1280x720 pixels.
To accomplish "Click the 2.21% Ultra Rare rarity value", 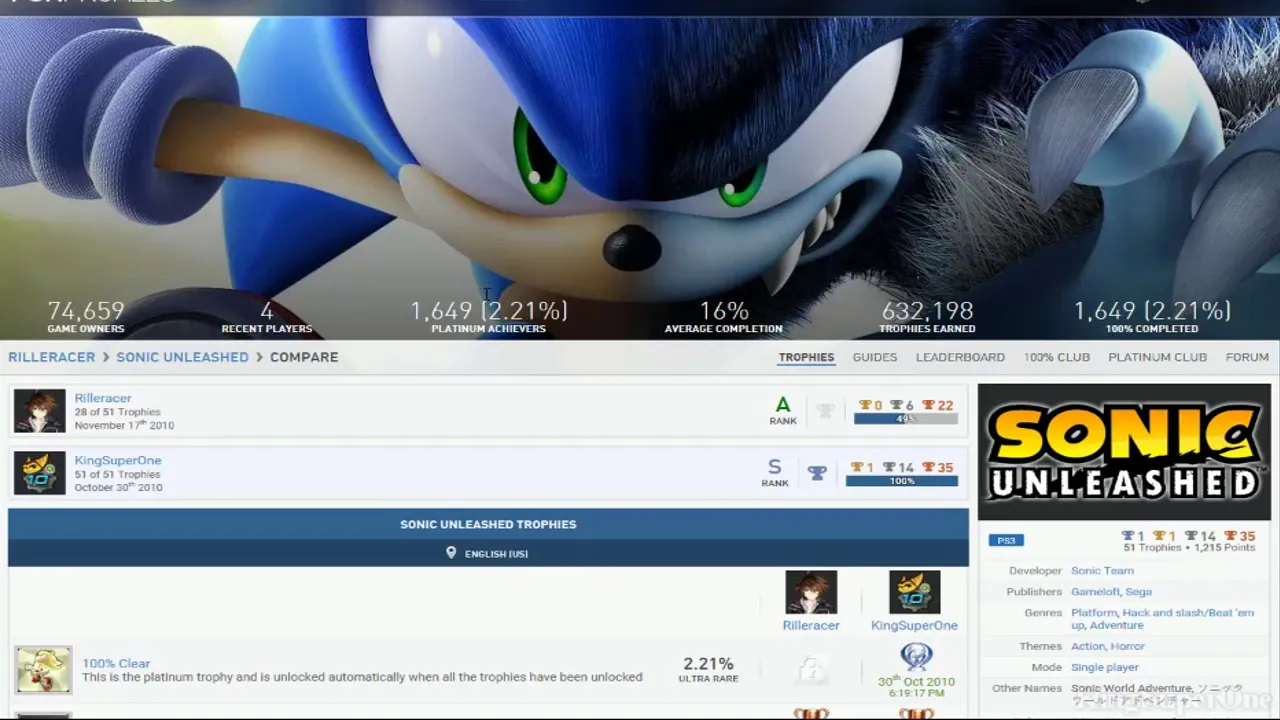I will tap(708, 670).
